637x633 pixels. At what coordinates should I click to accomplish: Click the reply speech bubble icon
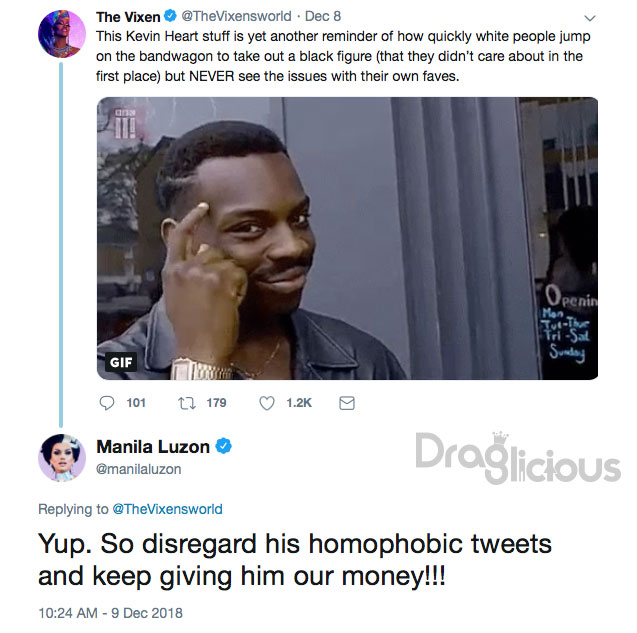pos(107,403)
